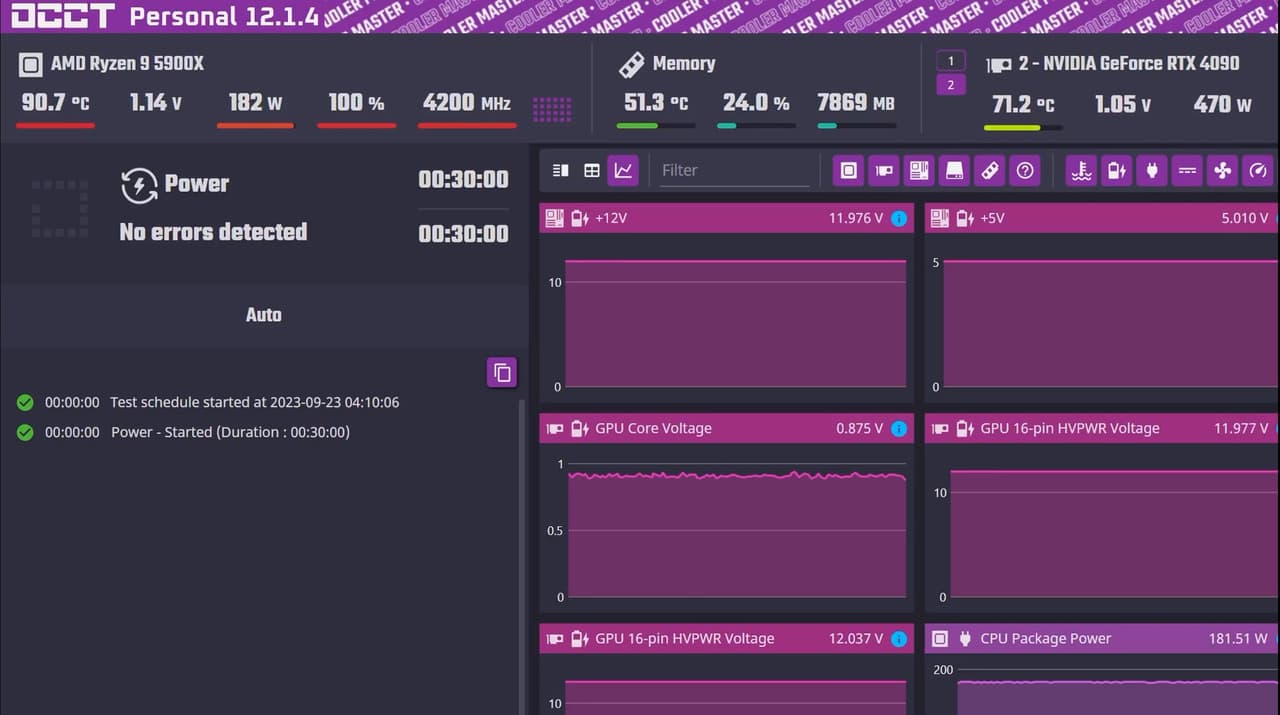Click the CPU Package Power panel header

[1102, 639]
